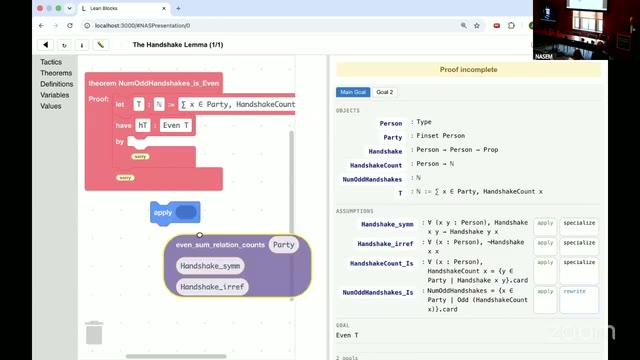The width and height of the screenshot is (640, 360).
Task: Click the Even T goal text
Action: [x=347, y=336]
